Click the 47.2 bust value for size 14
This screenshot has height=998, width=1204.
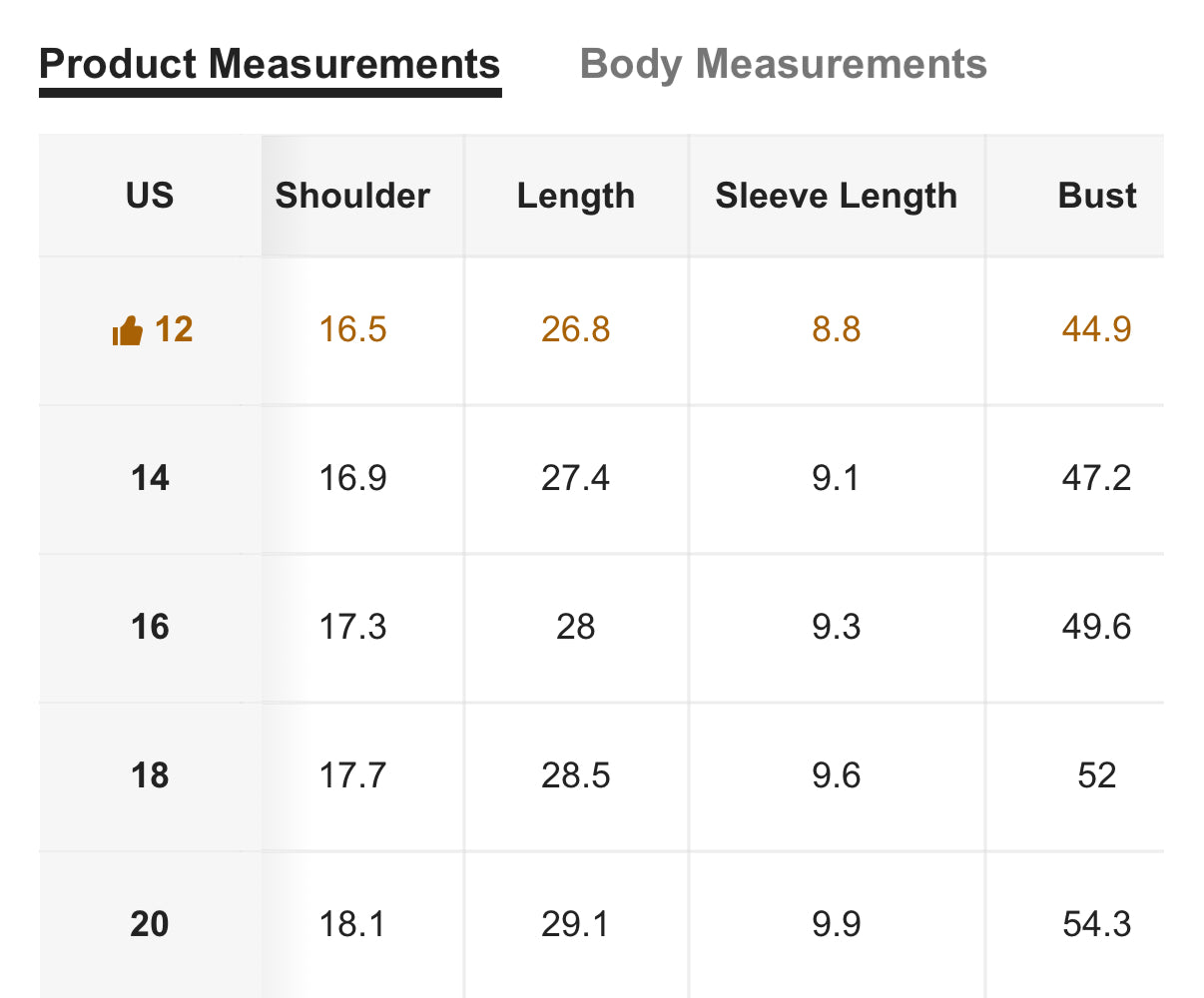coord(1097,478)
